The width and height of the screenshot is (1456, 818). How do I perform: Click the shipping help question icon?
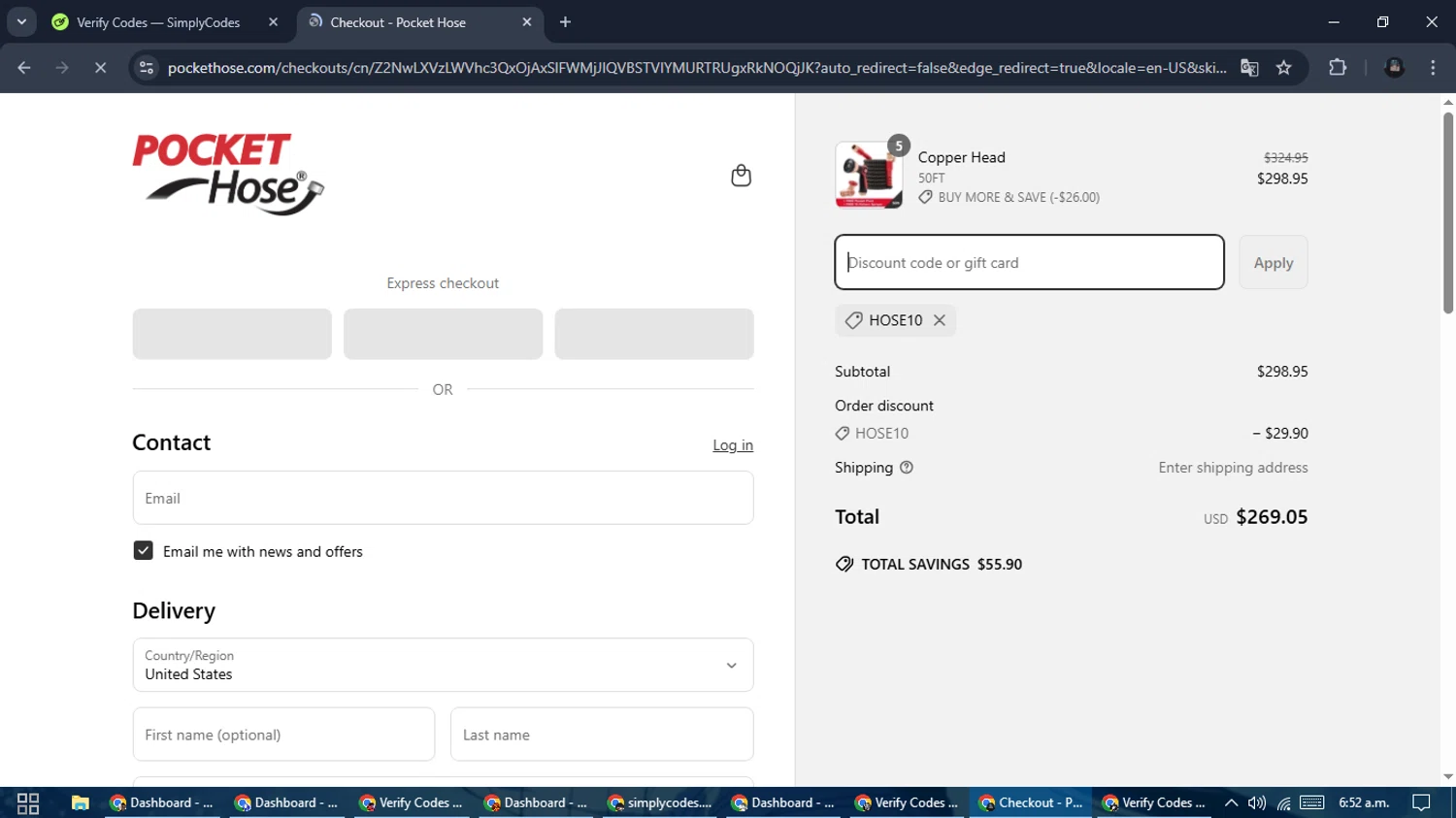(907, 468)
